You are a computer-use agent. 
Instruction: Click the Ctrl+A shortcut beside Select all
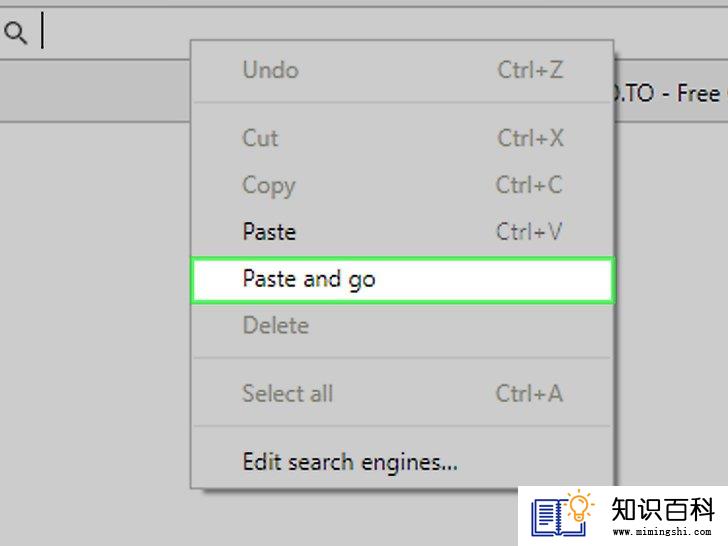(x=529, y=393)
